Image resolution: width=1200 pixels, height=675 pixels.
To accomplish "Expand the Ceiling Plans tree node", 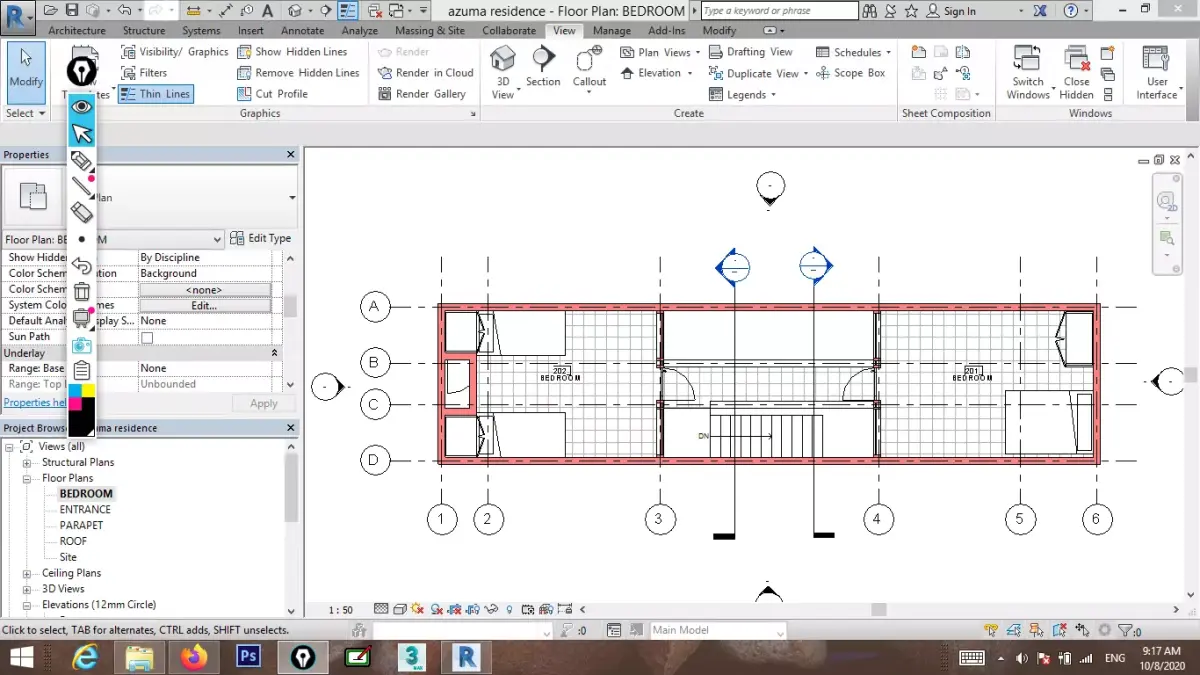I will (27, 574).
